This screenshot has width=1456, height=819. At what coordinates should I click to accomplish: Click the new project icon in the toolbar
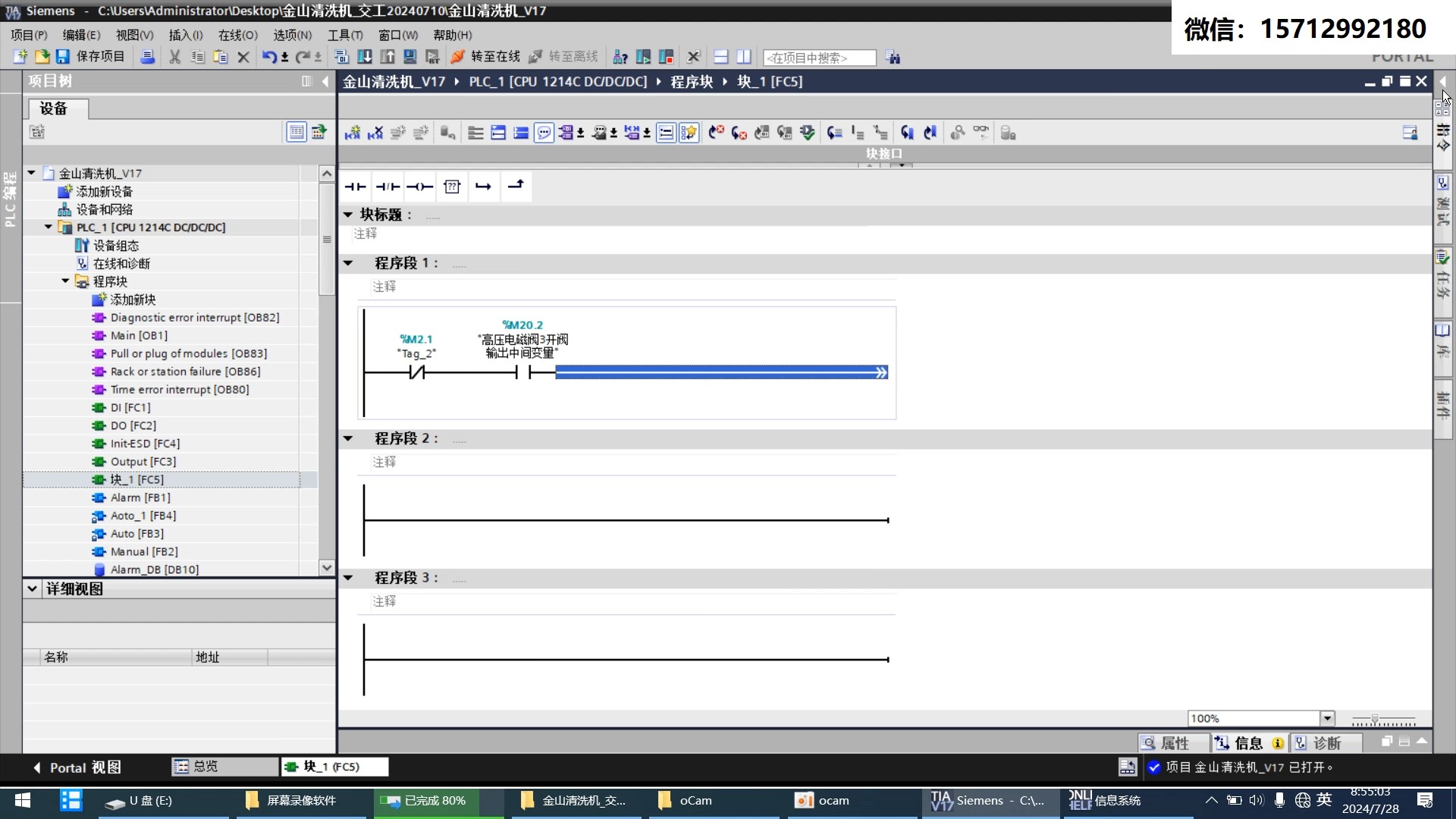[20, 57]
